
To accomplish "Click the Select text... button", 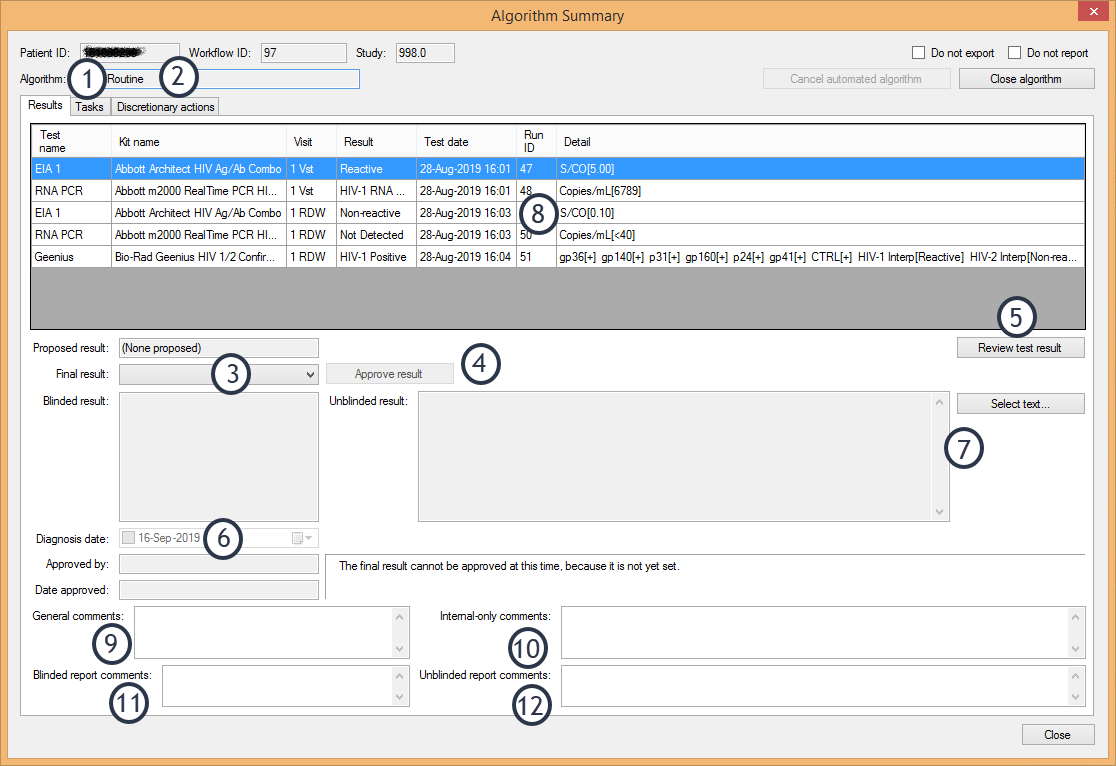I will (x=1020, y=404).
